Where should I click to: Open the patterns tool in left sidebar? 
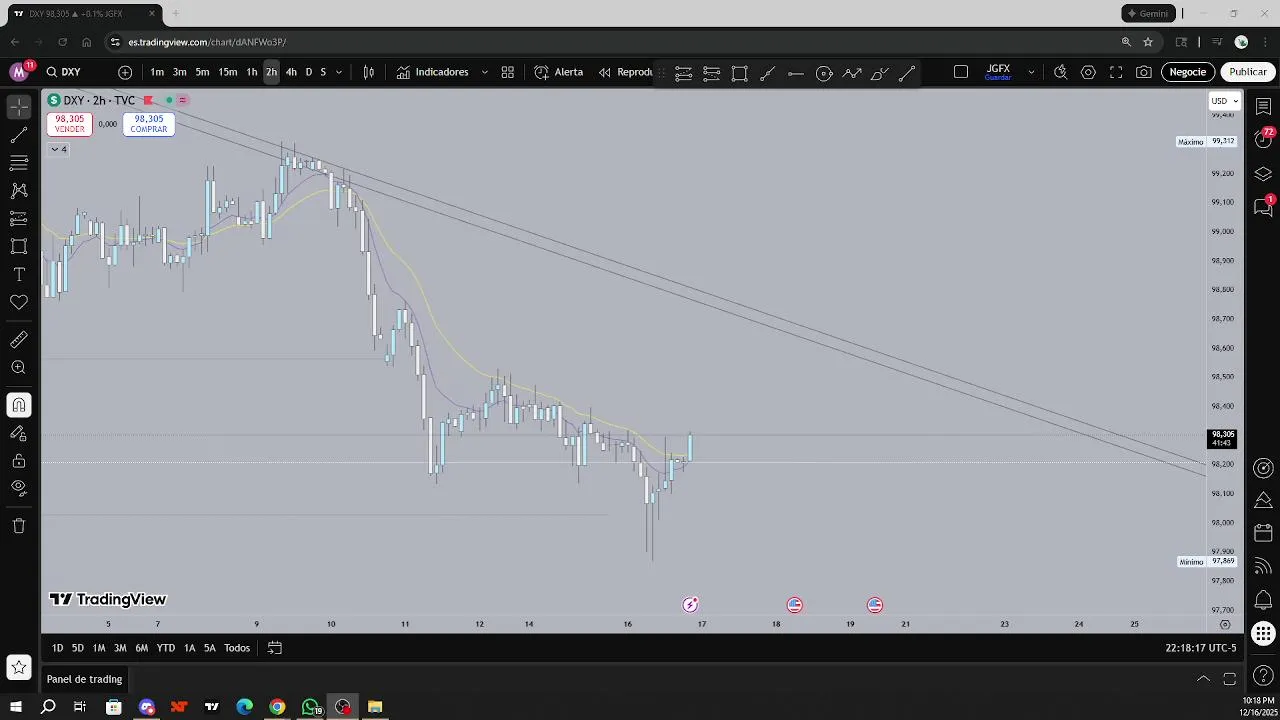pos(19,190)
